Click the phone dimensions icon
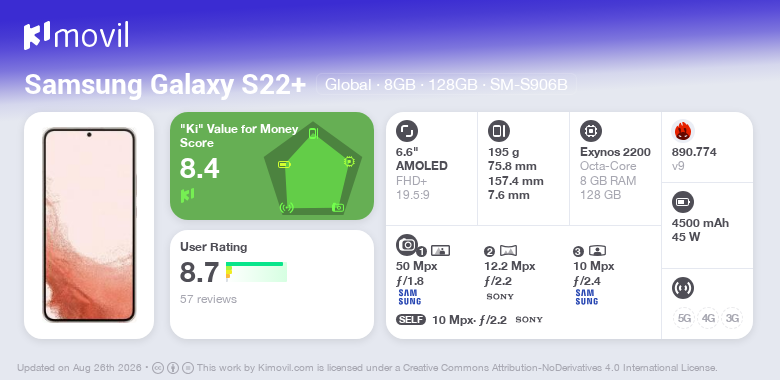The image size is (780, 380). (499, 131)
